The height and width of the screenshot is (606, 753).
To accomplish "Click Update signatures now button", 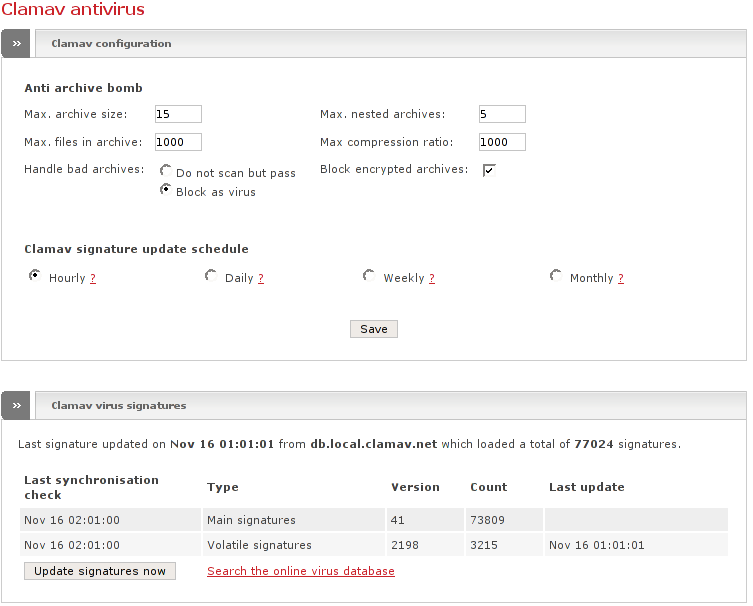I will [x=100, y=571].
